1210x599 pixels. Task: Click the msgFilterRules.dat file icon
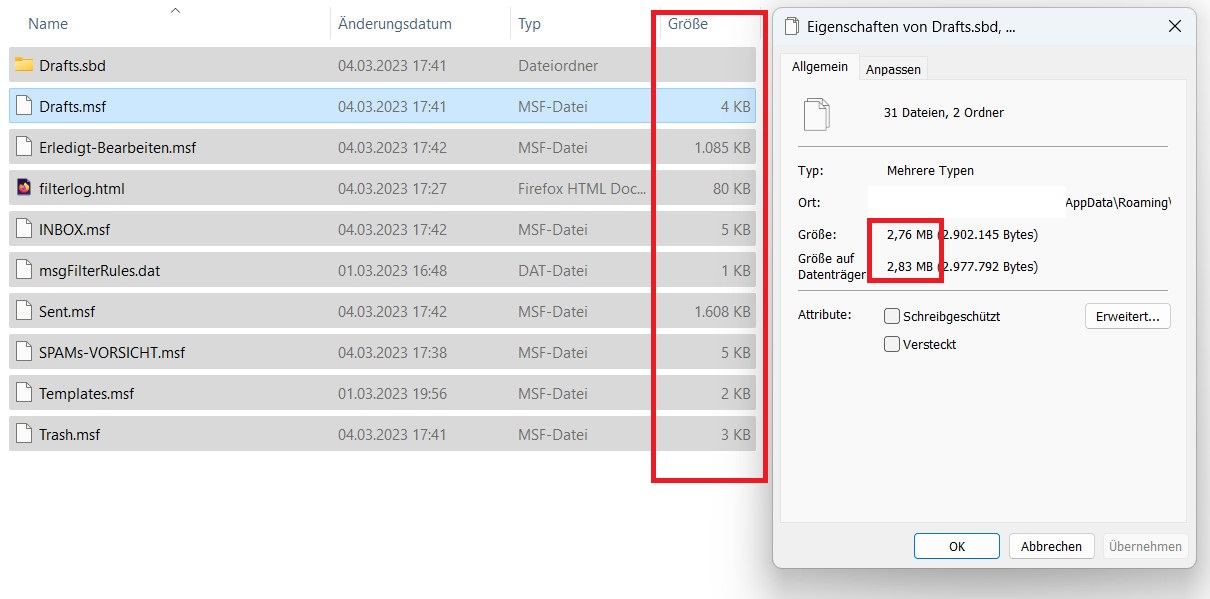[24, 270]
